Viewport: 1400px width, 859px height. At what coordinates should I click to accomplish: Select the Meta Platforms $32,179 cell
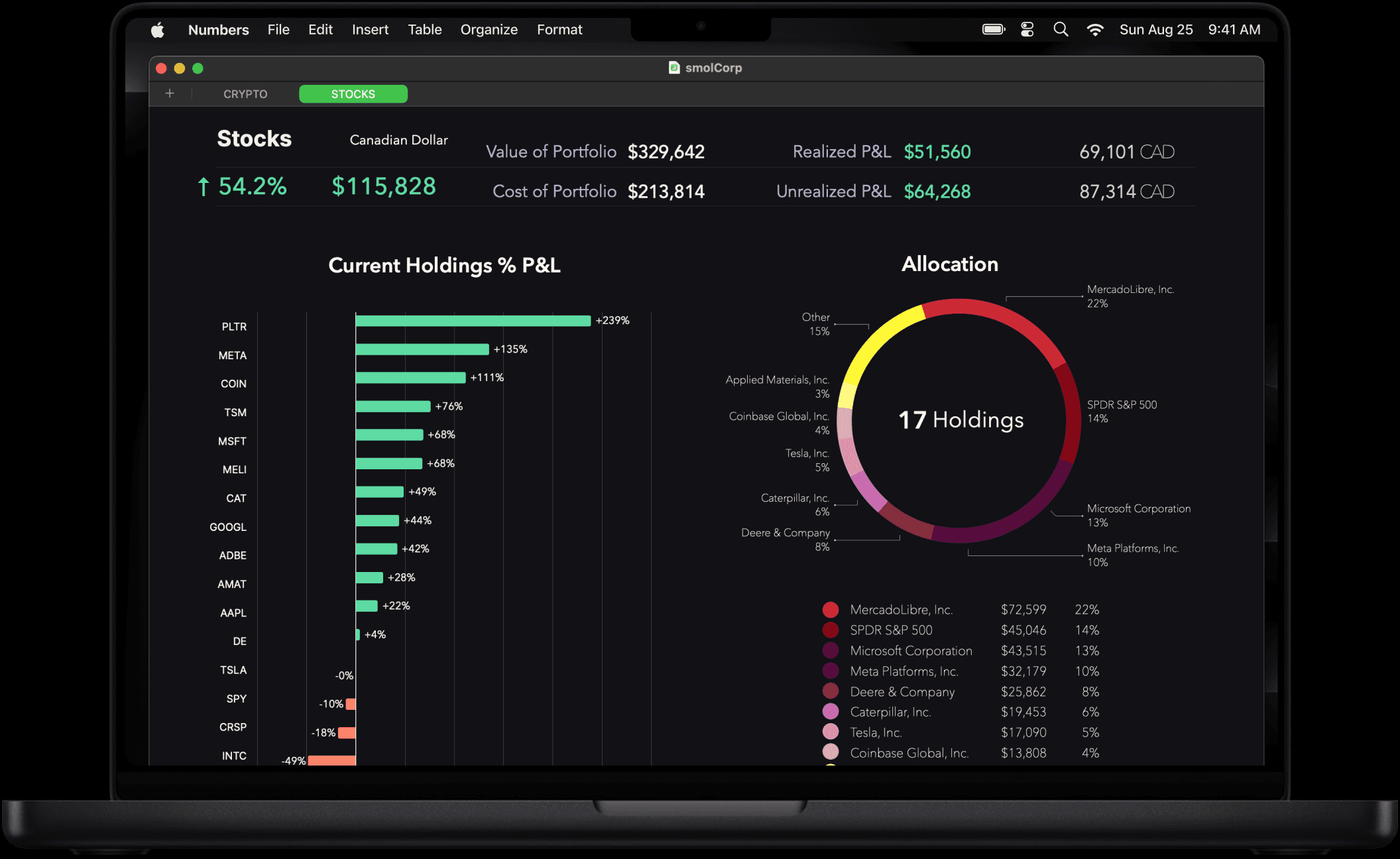click(1023, 671)
